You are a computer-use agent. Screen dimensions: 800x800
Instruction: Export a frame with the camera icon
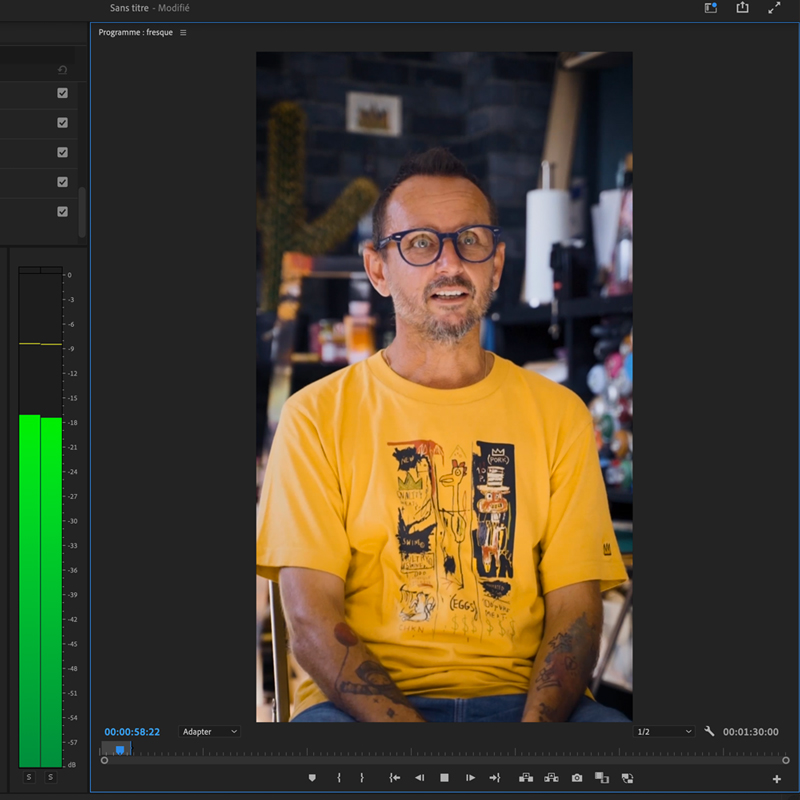(577, 778)
